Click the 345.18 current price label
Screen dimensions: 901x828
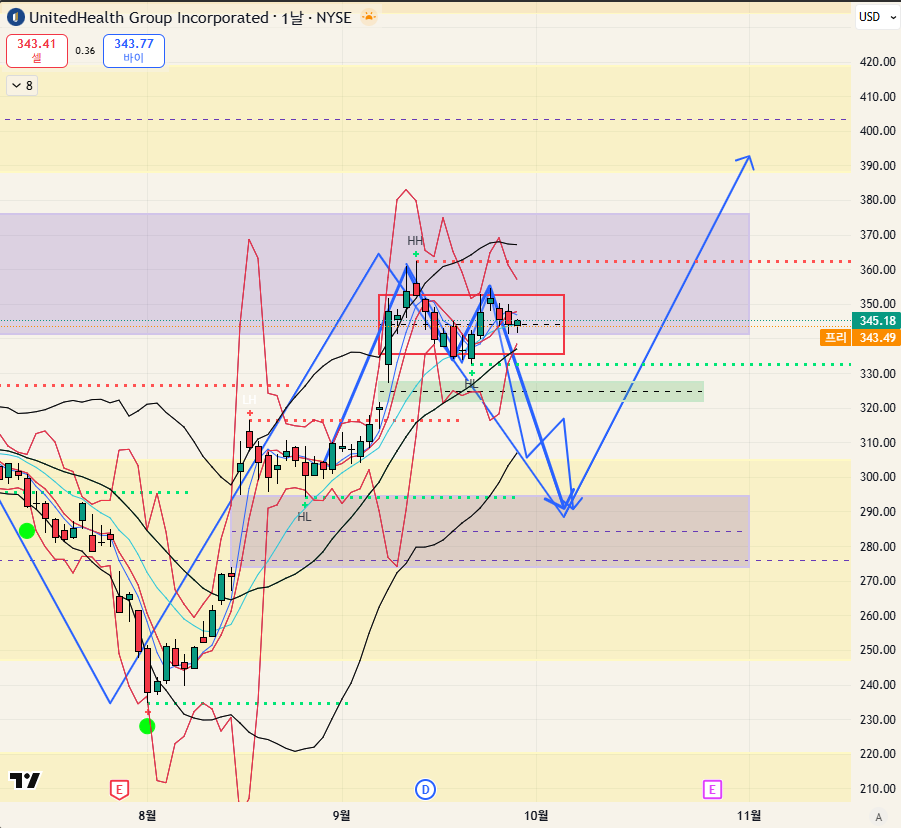pos(877,321)
